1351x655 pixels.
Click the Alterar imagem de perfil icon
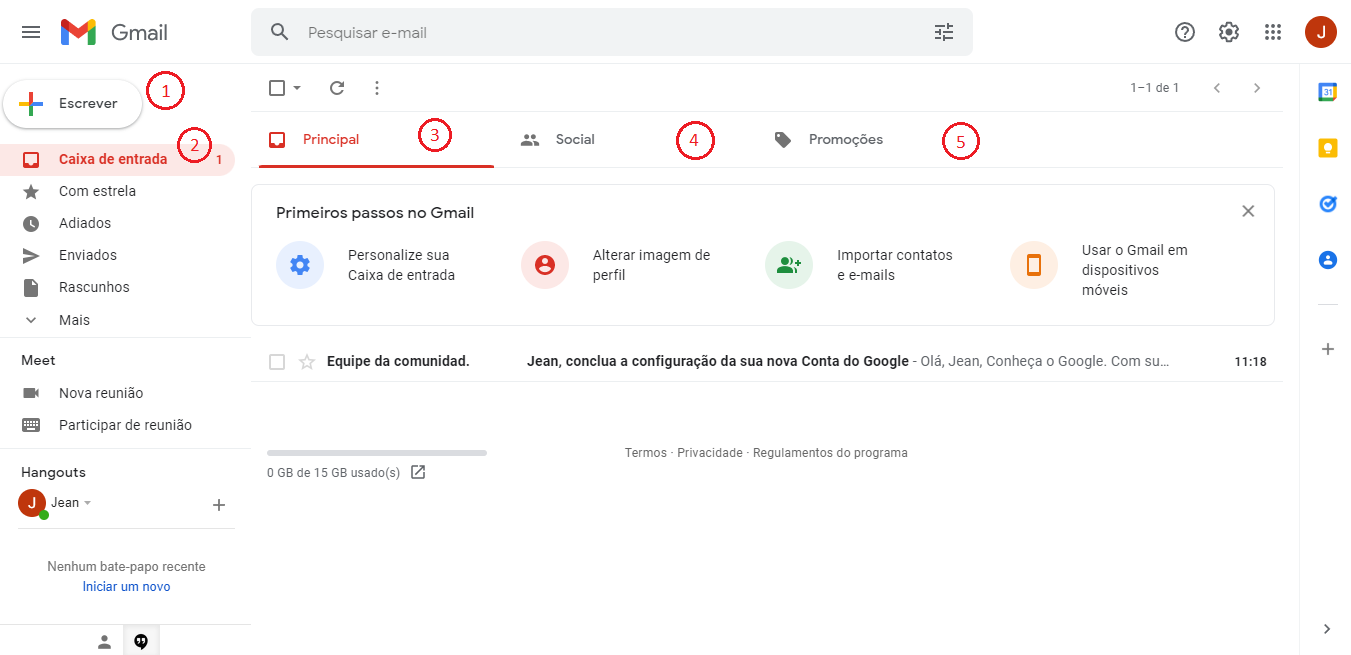point(545,265)
